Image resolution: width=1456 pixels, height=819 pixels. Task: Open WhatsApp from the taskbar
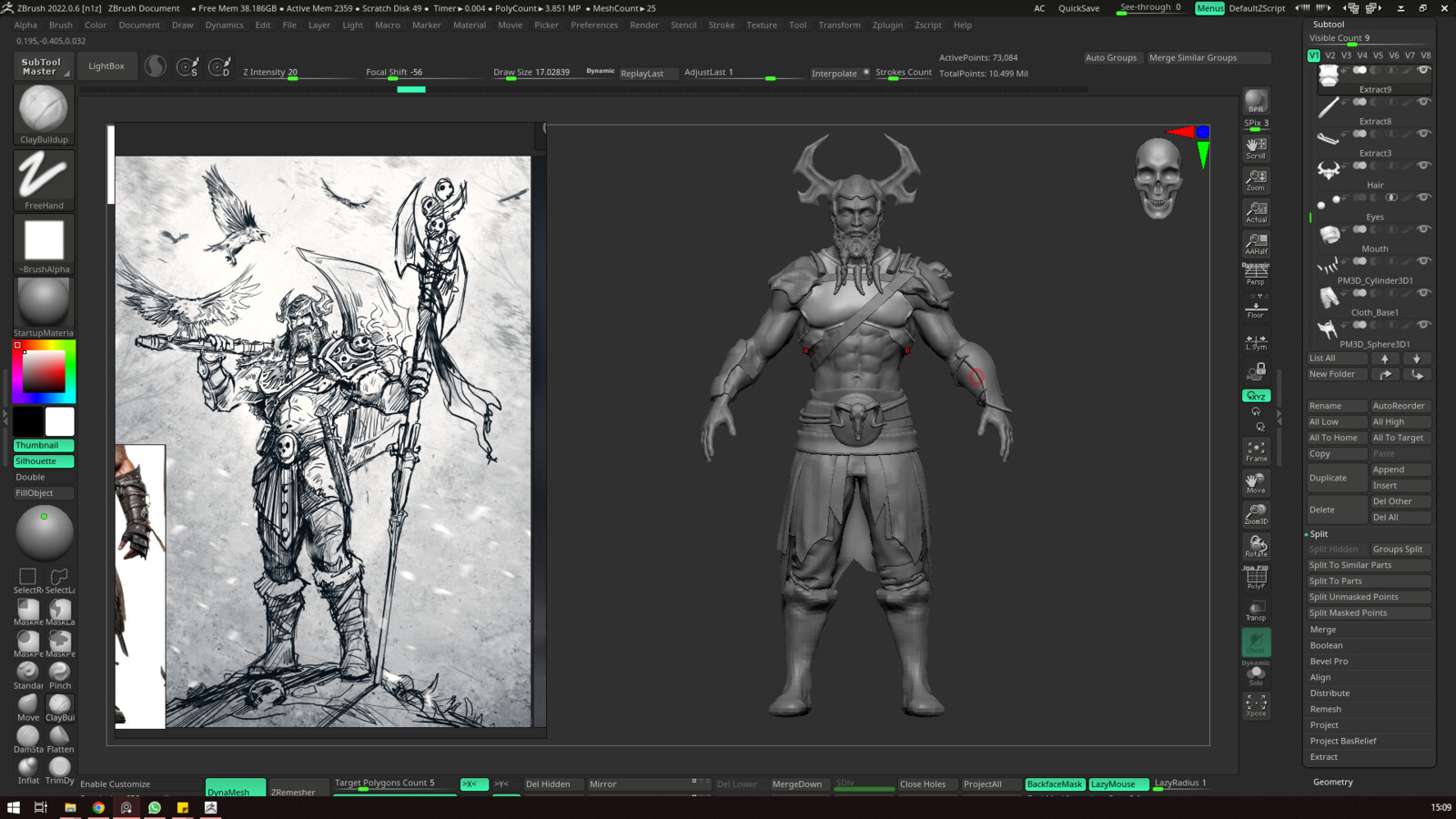pyautogui.click(x=155, y=807)
